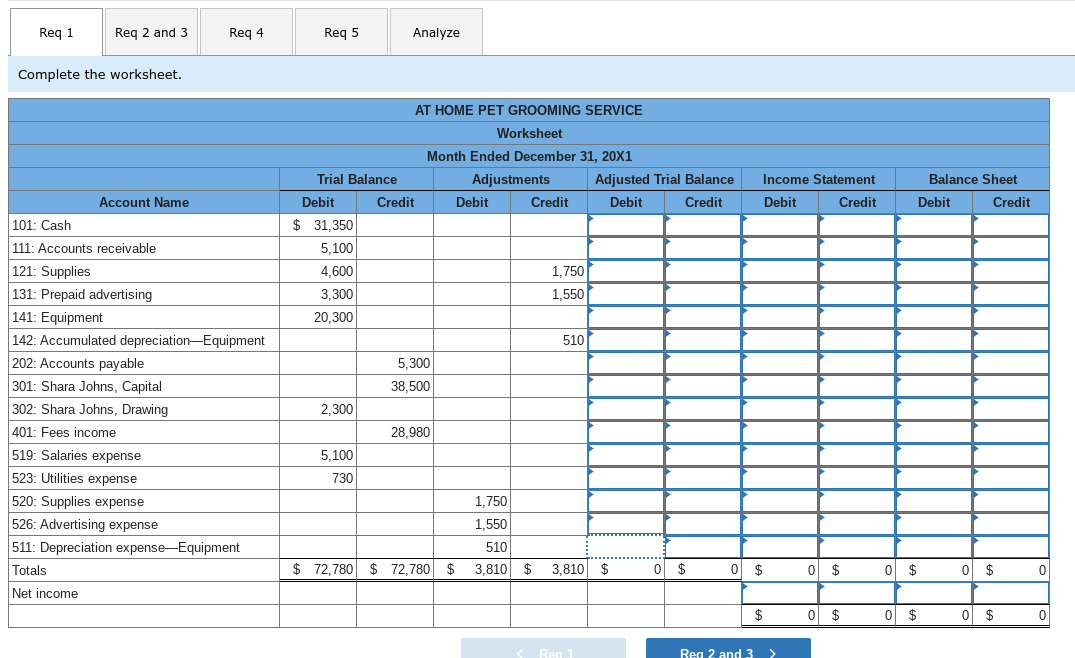Open the Analyze tab

436,32
